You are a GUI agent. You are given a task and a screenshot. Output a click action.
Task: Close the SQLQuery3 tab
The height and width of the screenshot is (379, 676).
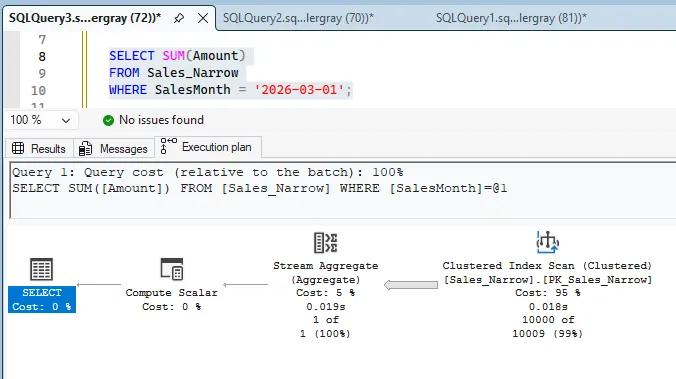(x=203, y=18)
